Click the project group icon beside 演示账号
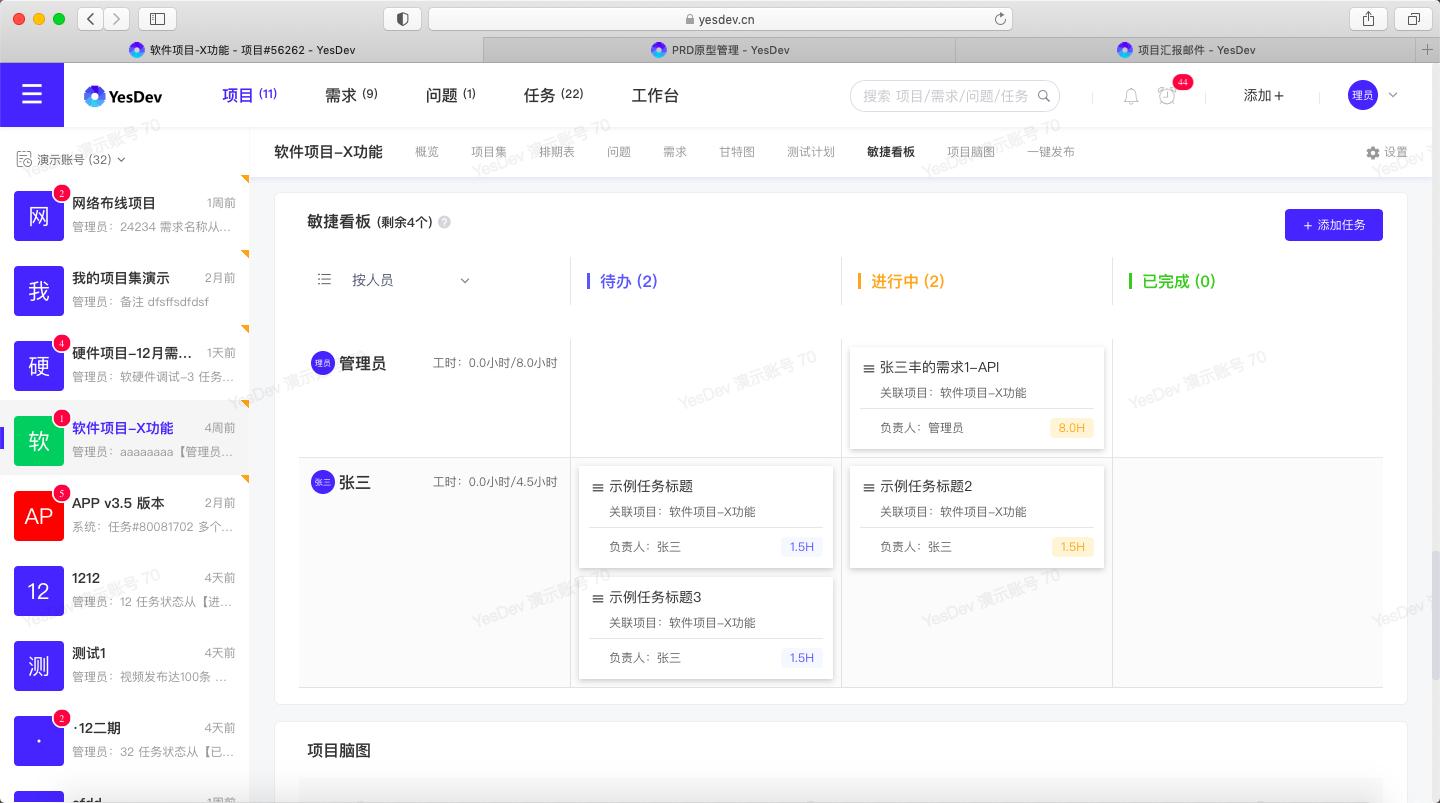The height and width of the screenshot is (803, 1440). click(23, 159)
